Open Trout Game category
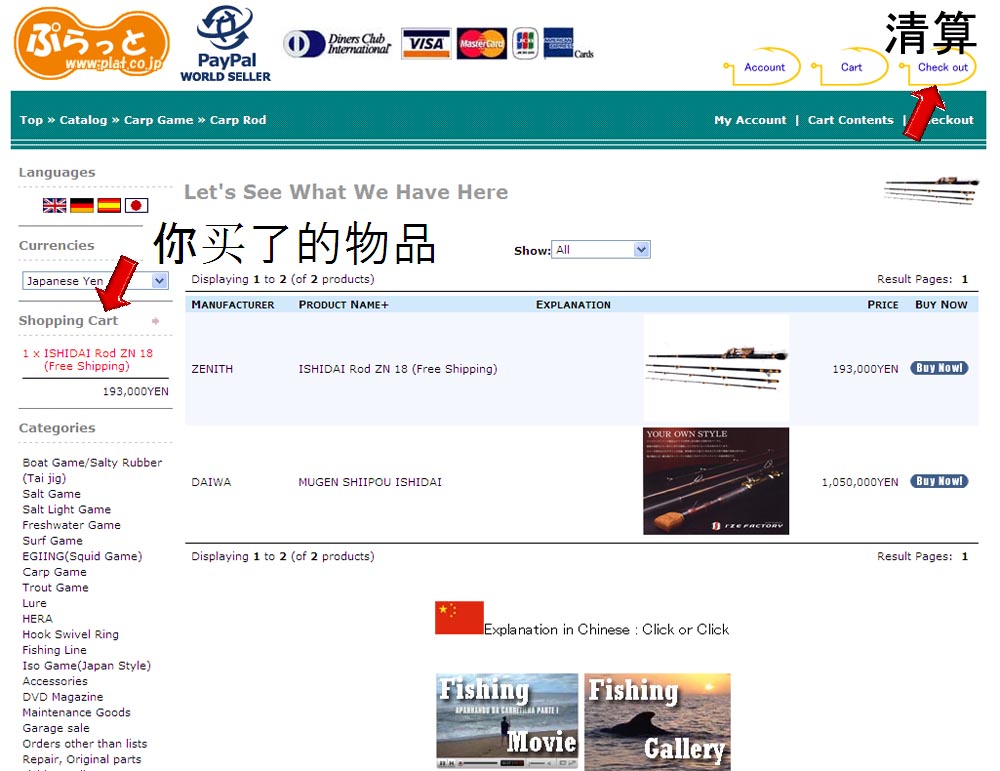The height and width of the screenshot is (771, 1000). [x=55, y=587]
